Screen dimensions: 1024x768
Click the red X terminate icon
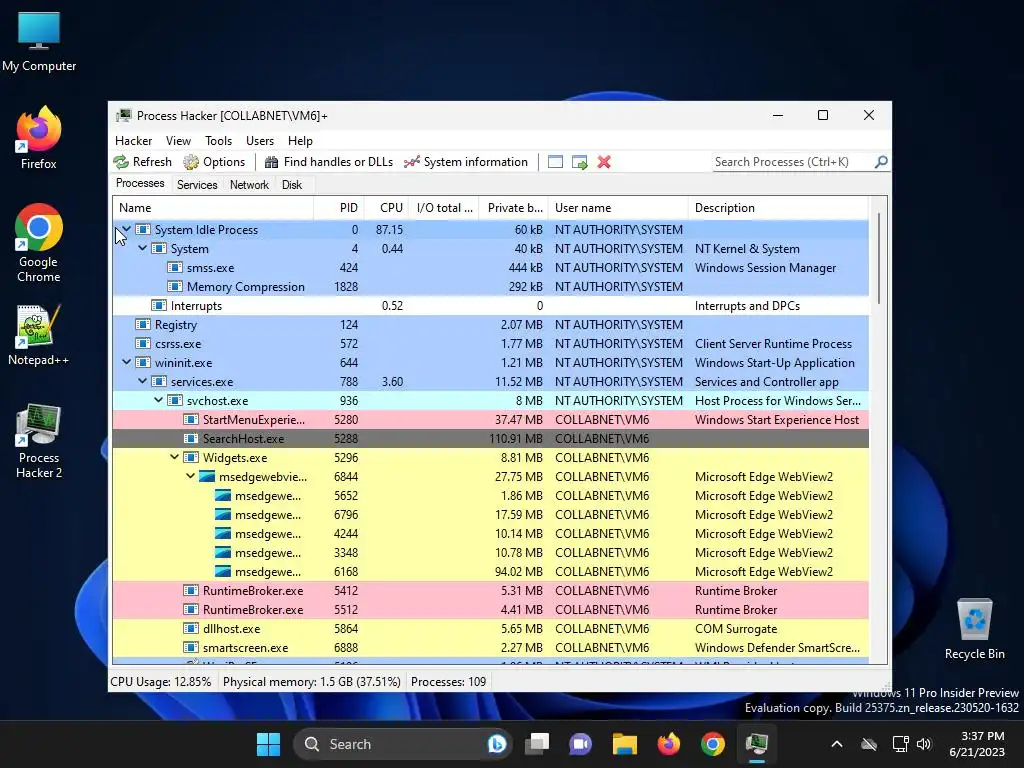[604, 162]
